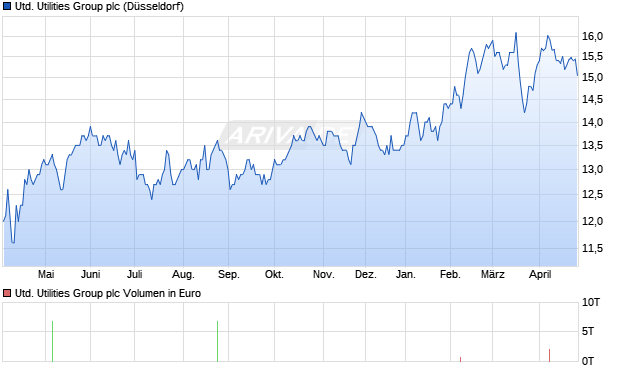Viewport: 620px width, 371px height.
Task: Click the 15,0 price axis value
Action: coord(592,77)
